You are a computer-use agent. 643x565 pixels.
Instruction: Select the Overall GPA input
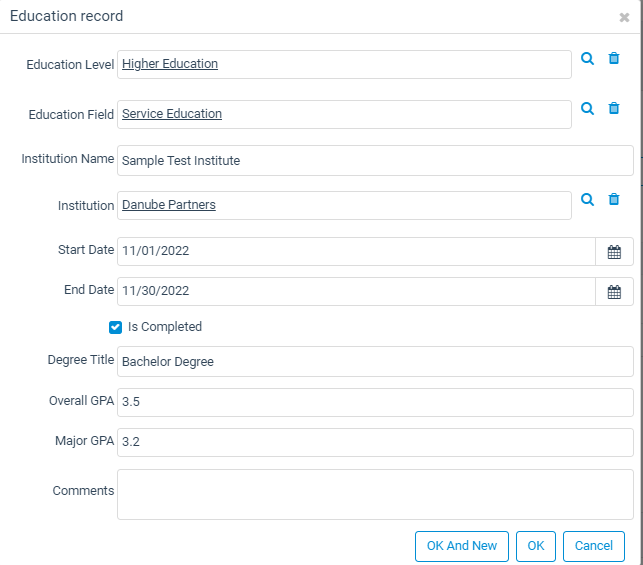375,402
